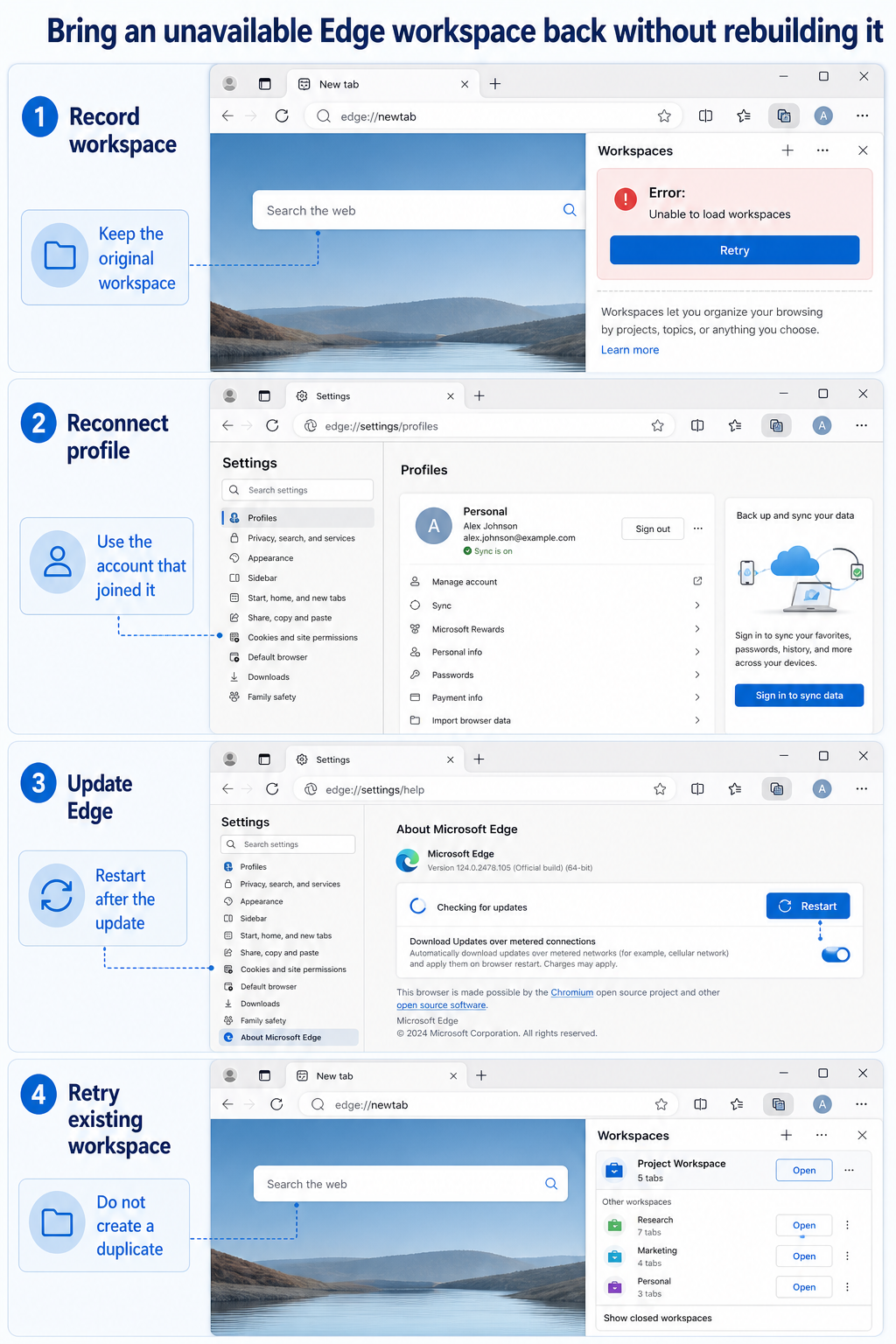
Task: Toggle Download Updates over metered connections
Action: 836,955
